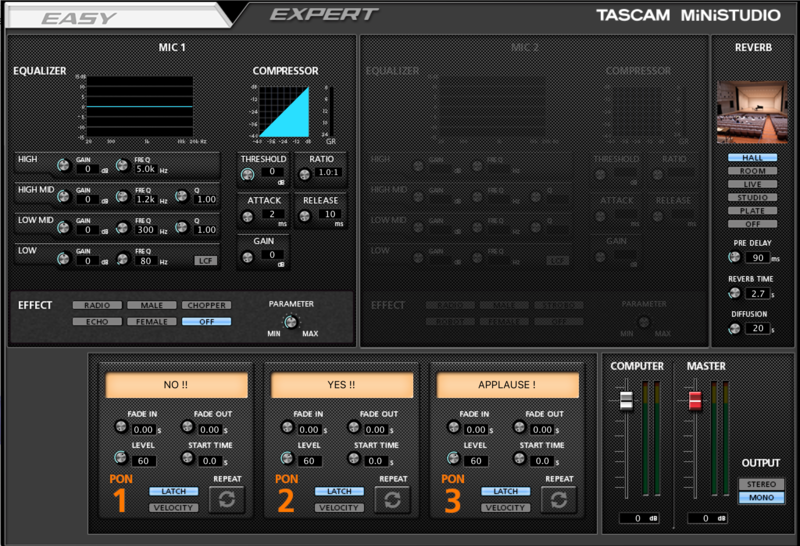Click the PON 2 repeat loop icon

click(x=392, y=499)
